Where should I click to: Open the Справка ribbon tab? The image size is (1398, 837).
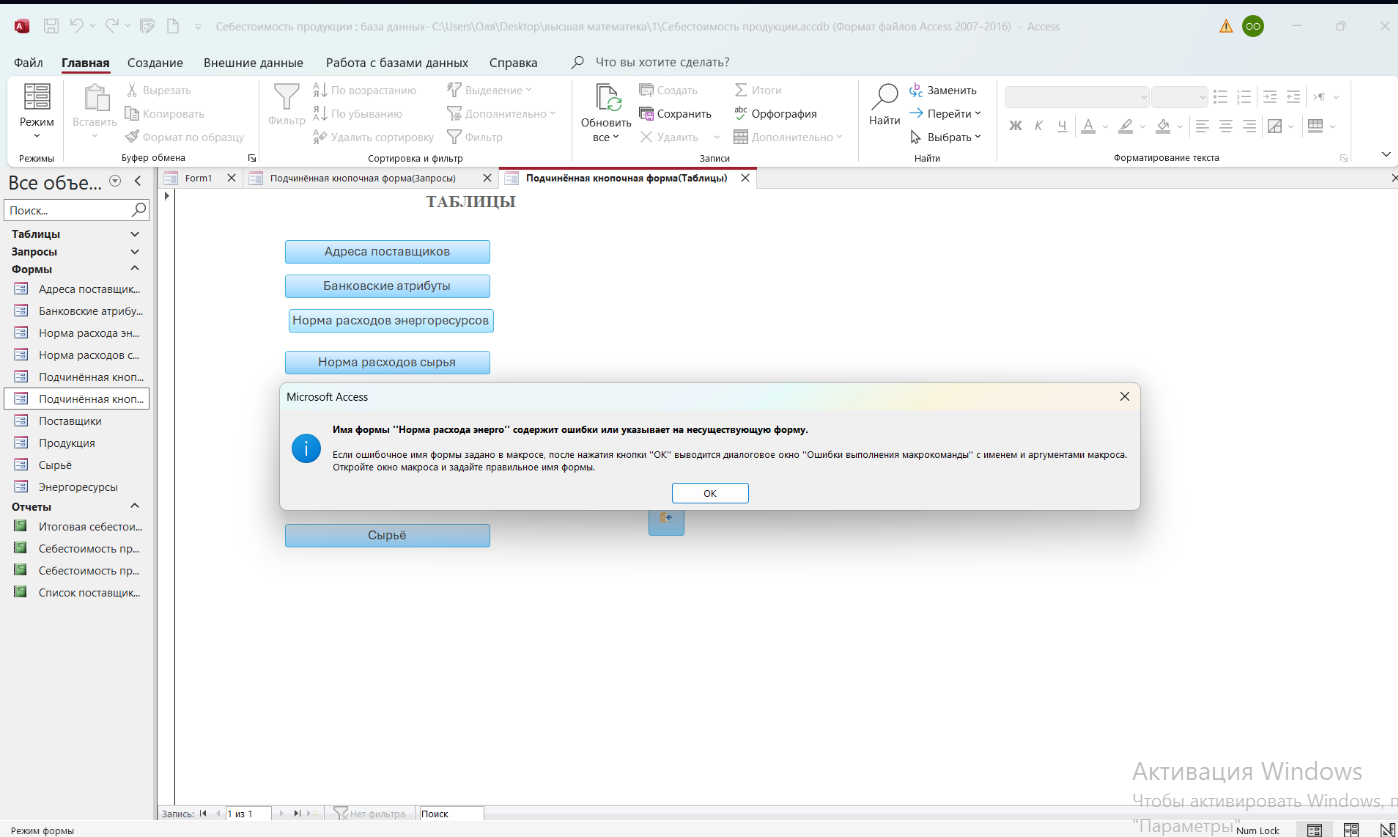(x=513, y=62)
